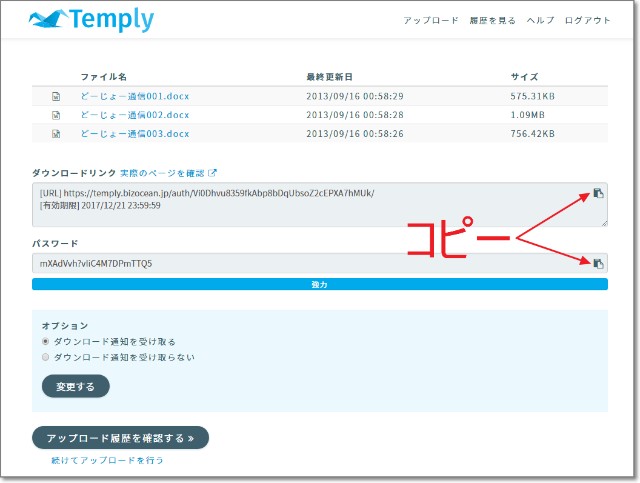Screen dimensions: 640x483
Task: Select ダウンロード通知を受け取る radio option
Action: tap(46, 341)
